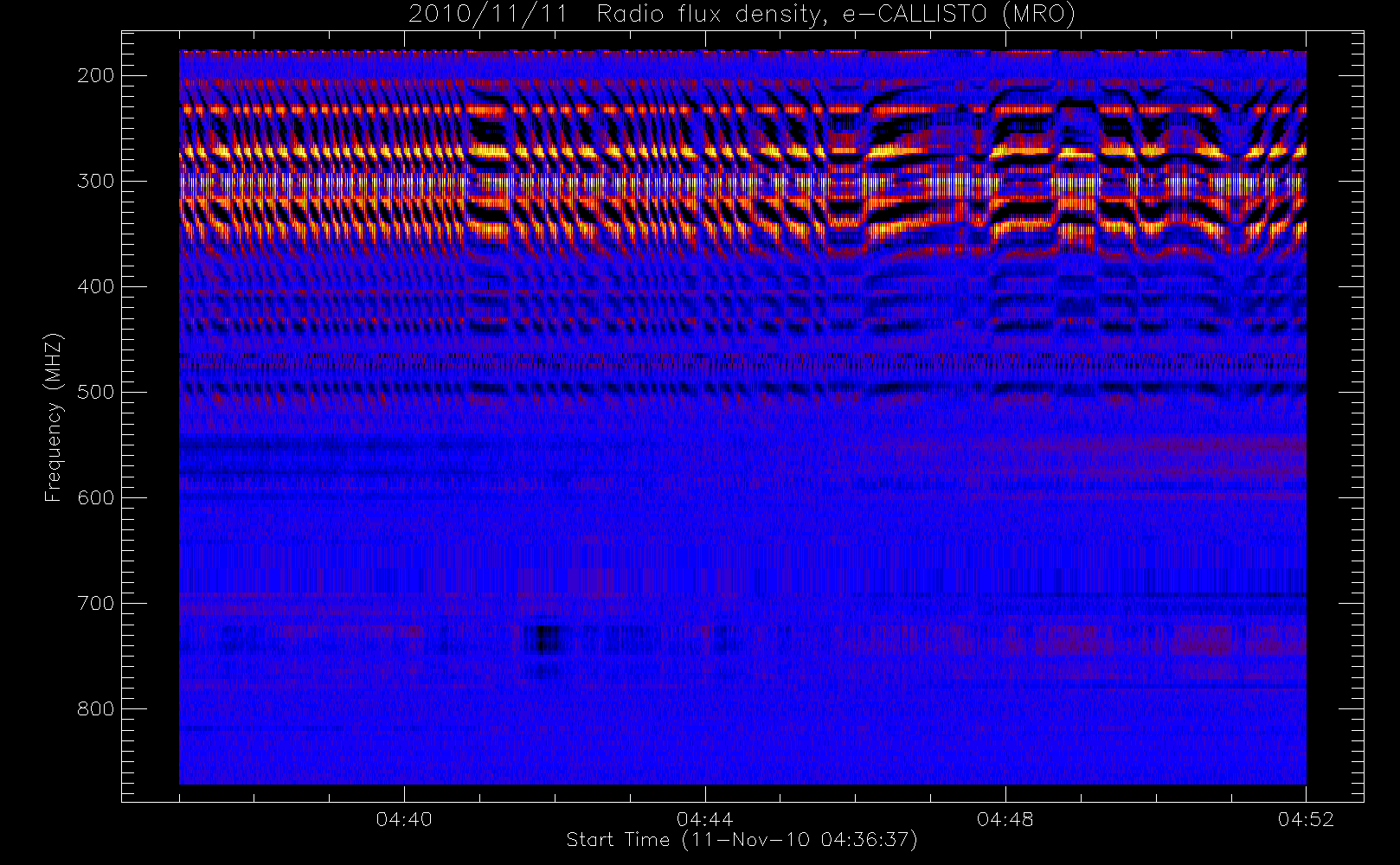1400x865 pixels.
Task: Click the 04:44 time tick label
Action: (705, 819)
